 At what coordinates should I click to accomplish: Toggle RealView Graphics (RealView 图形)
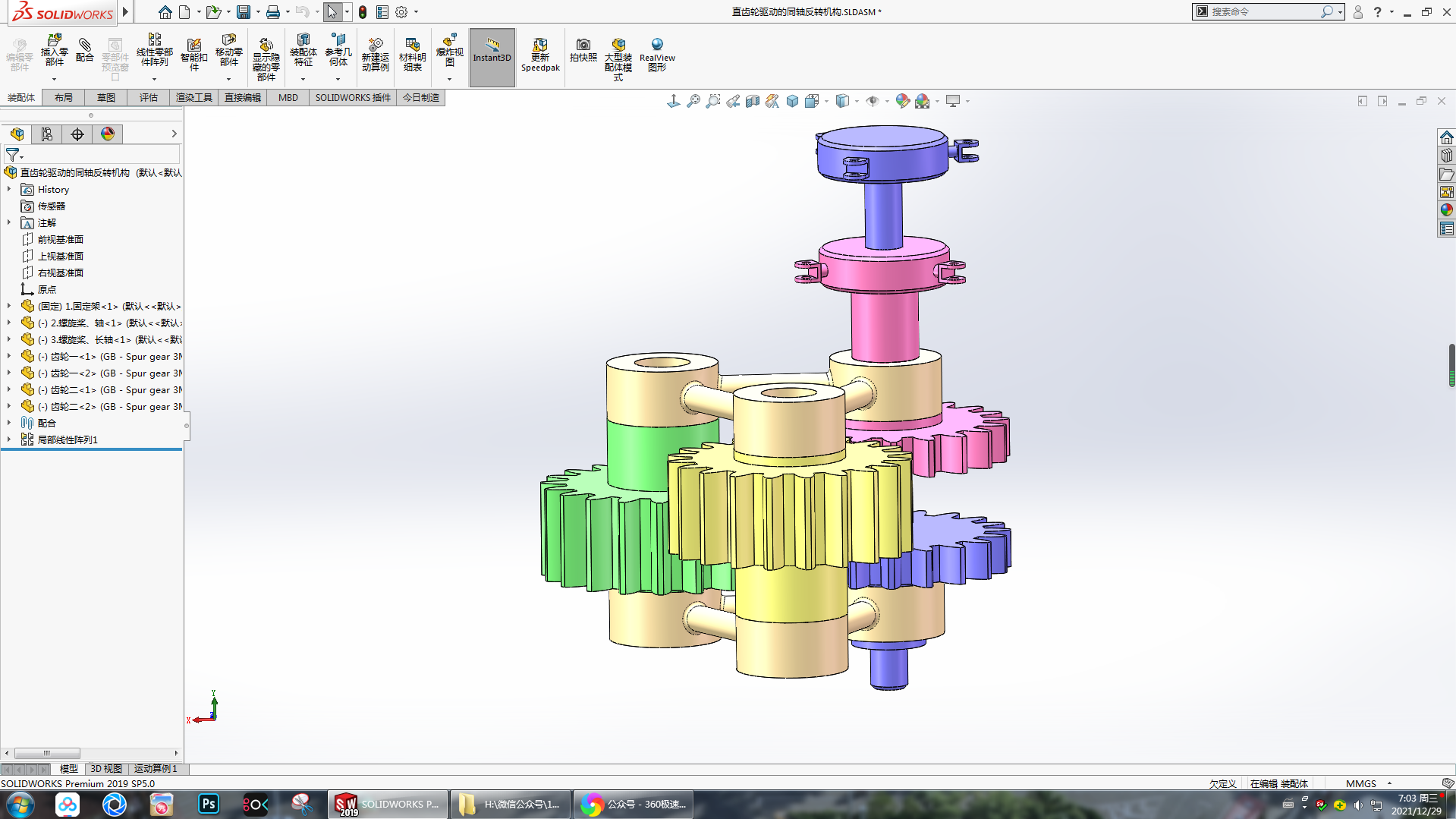657,55
